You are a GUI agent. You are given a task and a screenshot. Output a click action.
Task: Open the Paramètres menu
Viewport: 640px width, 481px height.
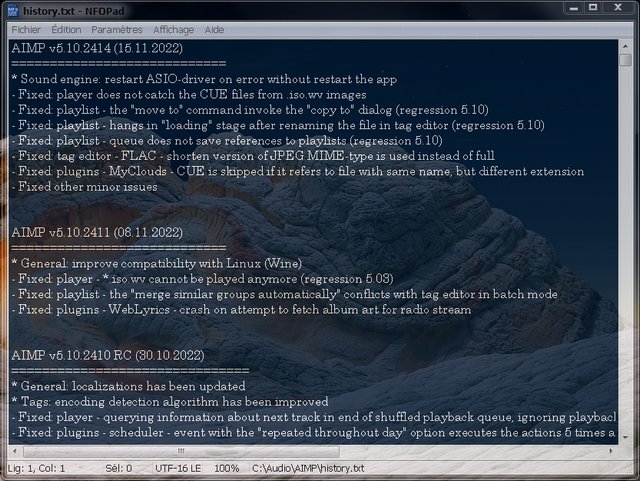point(117,30)
